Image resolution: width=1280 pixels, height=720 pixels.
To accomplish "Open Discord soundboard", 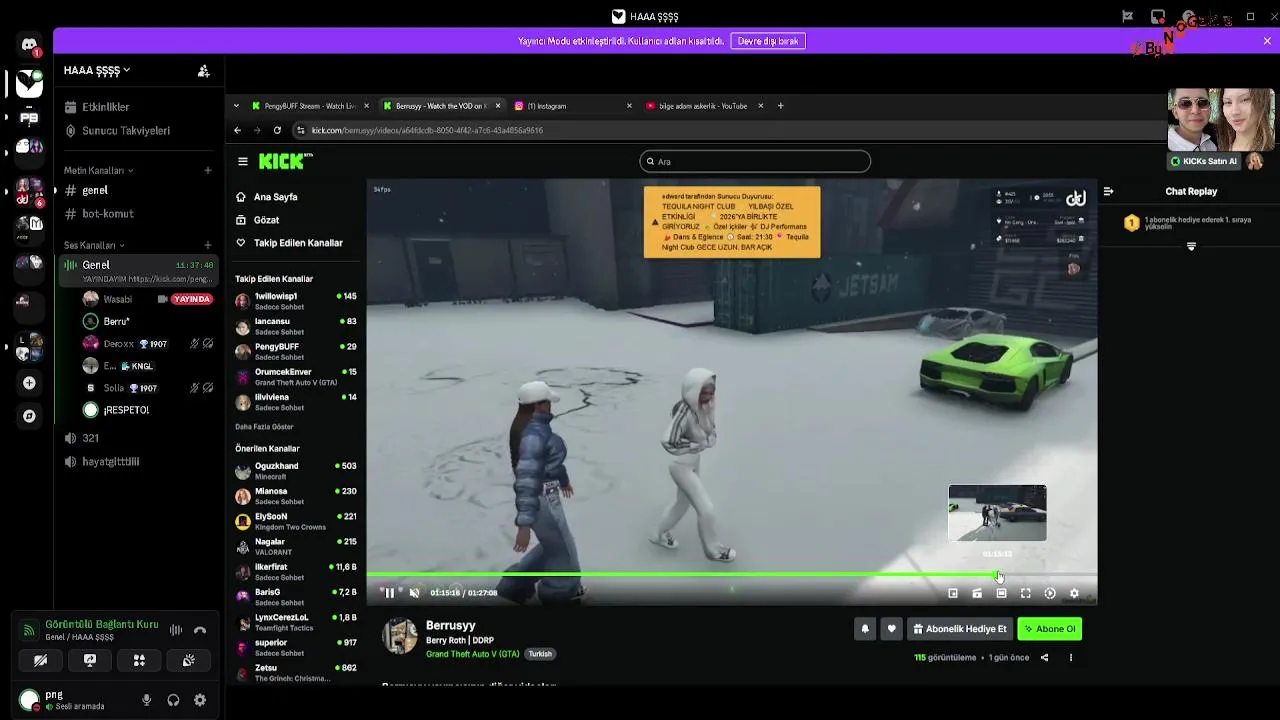I will [188, 660].
